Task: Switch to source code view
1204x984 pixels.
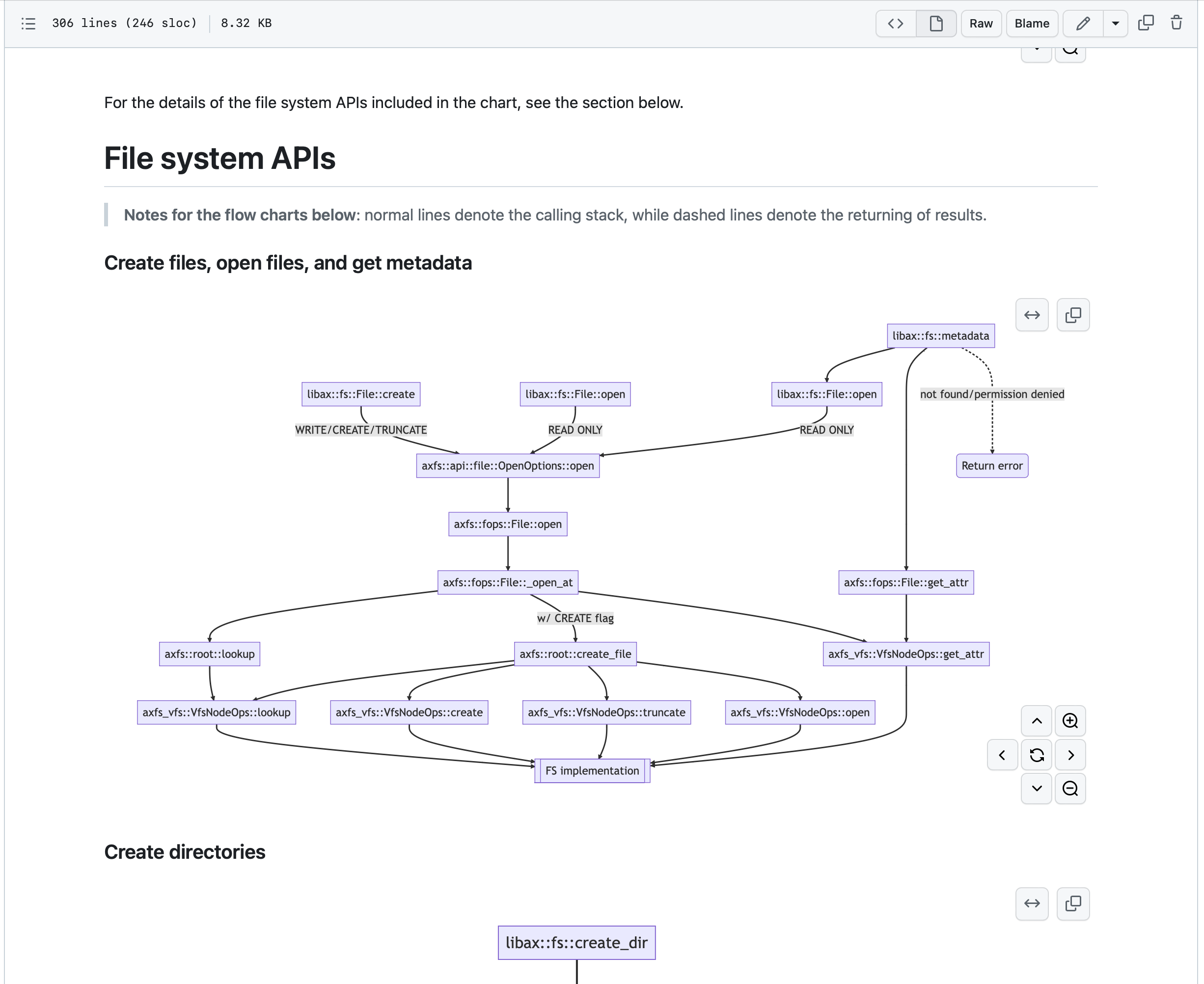Action: click(x=896, y=23)
